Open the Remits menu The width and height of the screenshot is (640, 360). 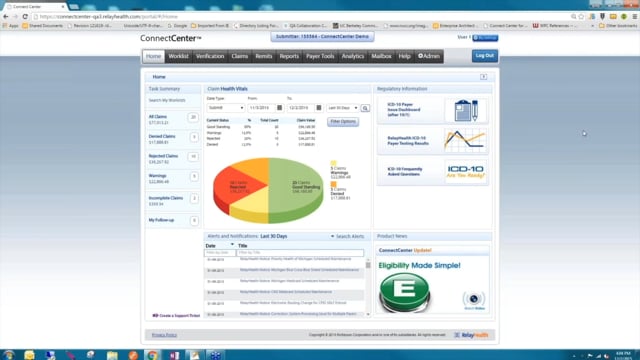[x=264, y=56]
